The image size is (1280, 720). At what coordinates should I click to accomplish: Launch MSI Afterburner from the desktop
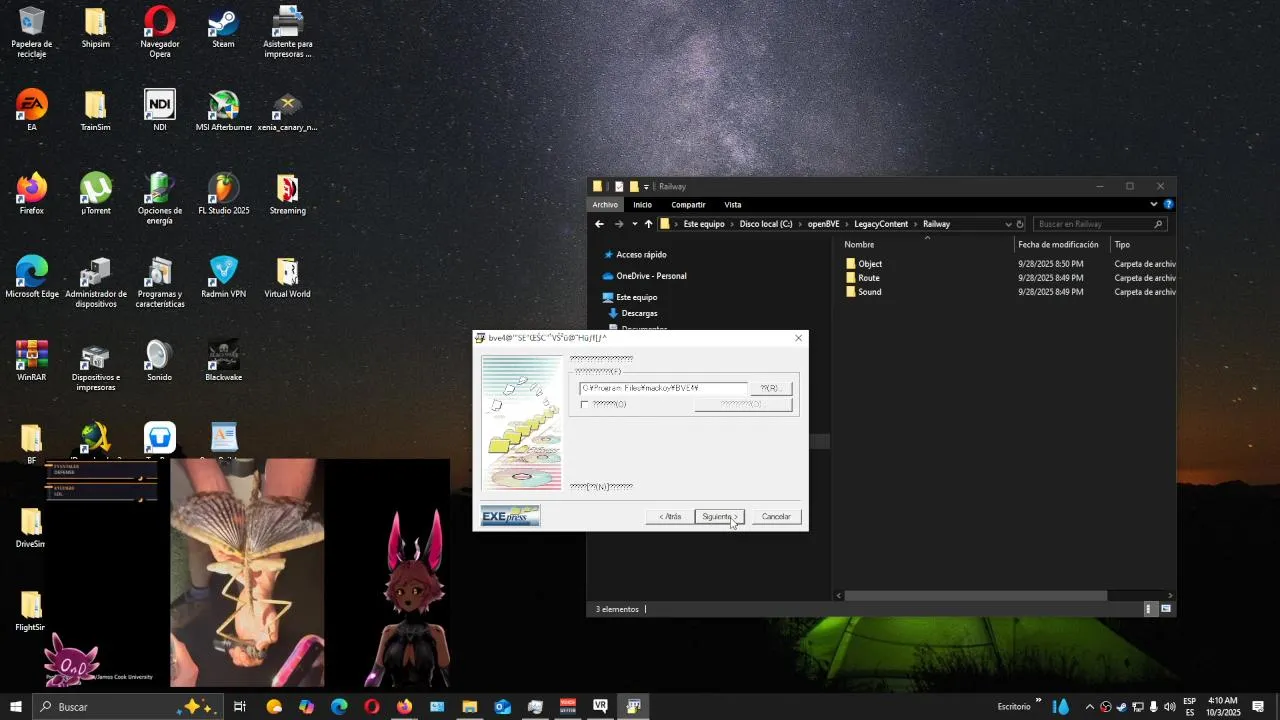224,110
